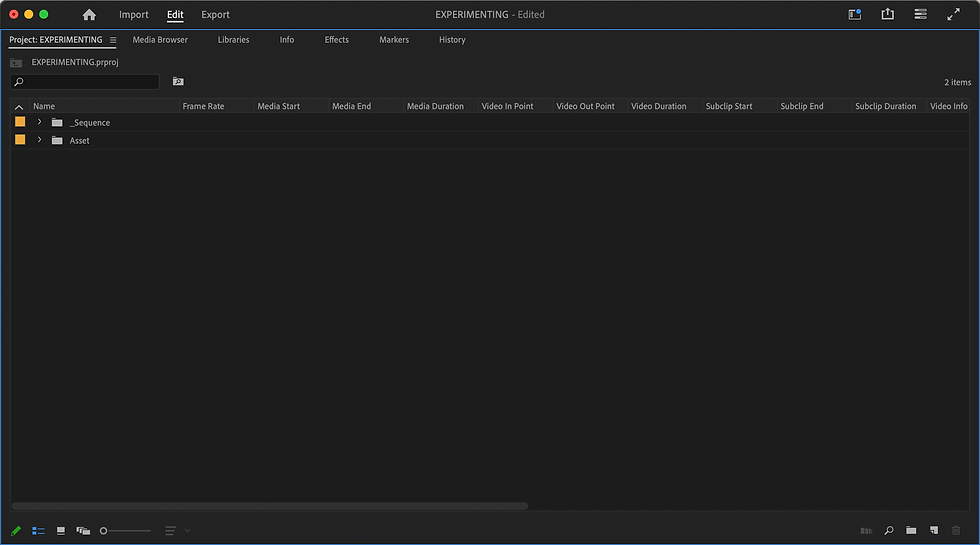This screenshot has width=980, height=545.
Task: Sort by the Video In Point column
Action: [x=508, y=106]
